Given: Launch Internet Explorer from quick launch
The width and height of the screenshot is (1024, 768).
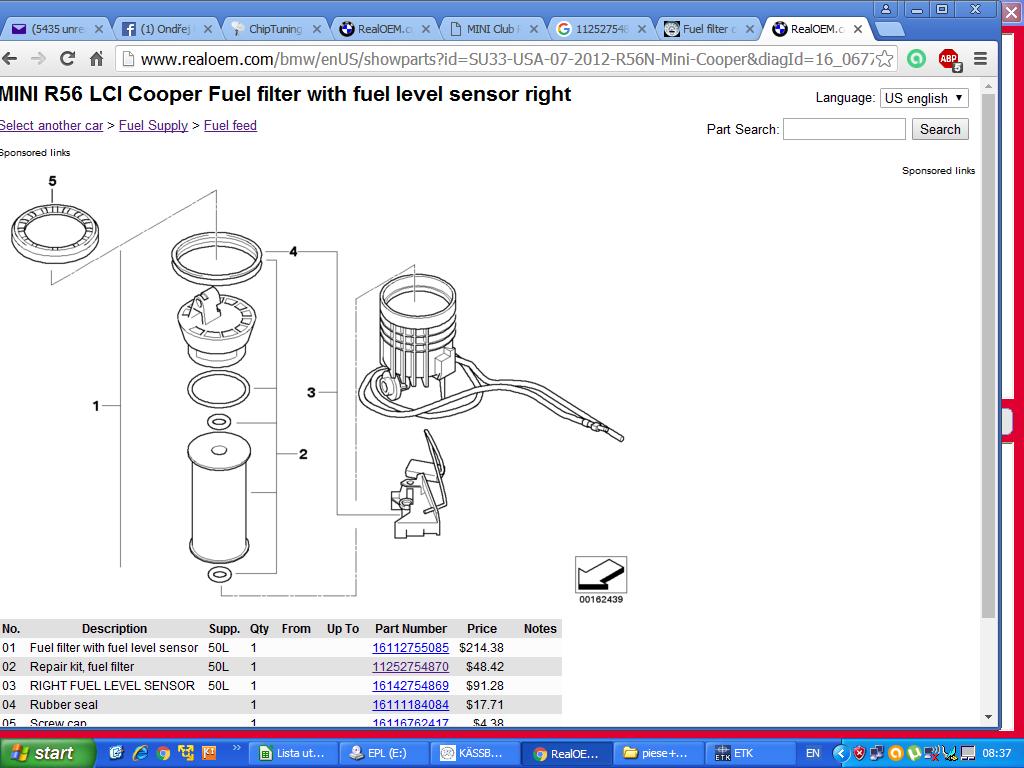Looking at the screenshot, I should coord(140,753).
